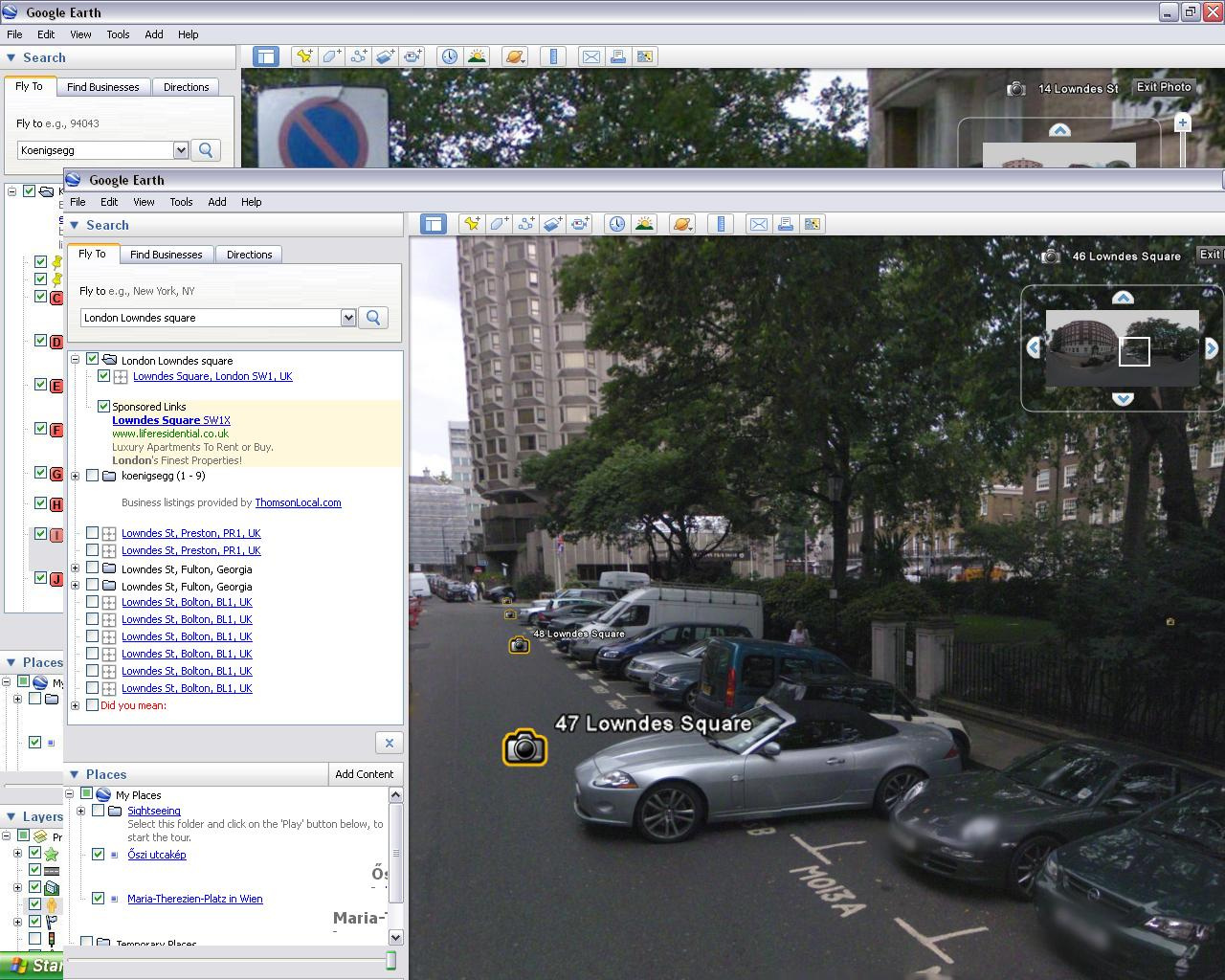
Task: Switch to the front window's Find Businesses tab
Action: click(166, 255)
